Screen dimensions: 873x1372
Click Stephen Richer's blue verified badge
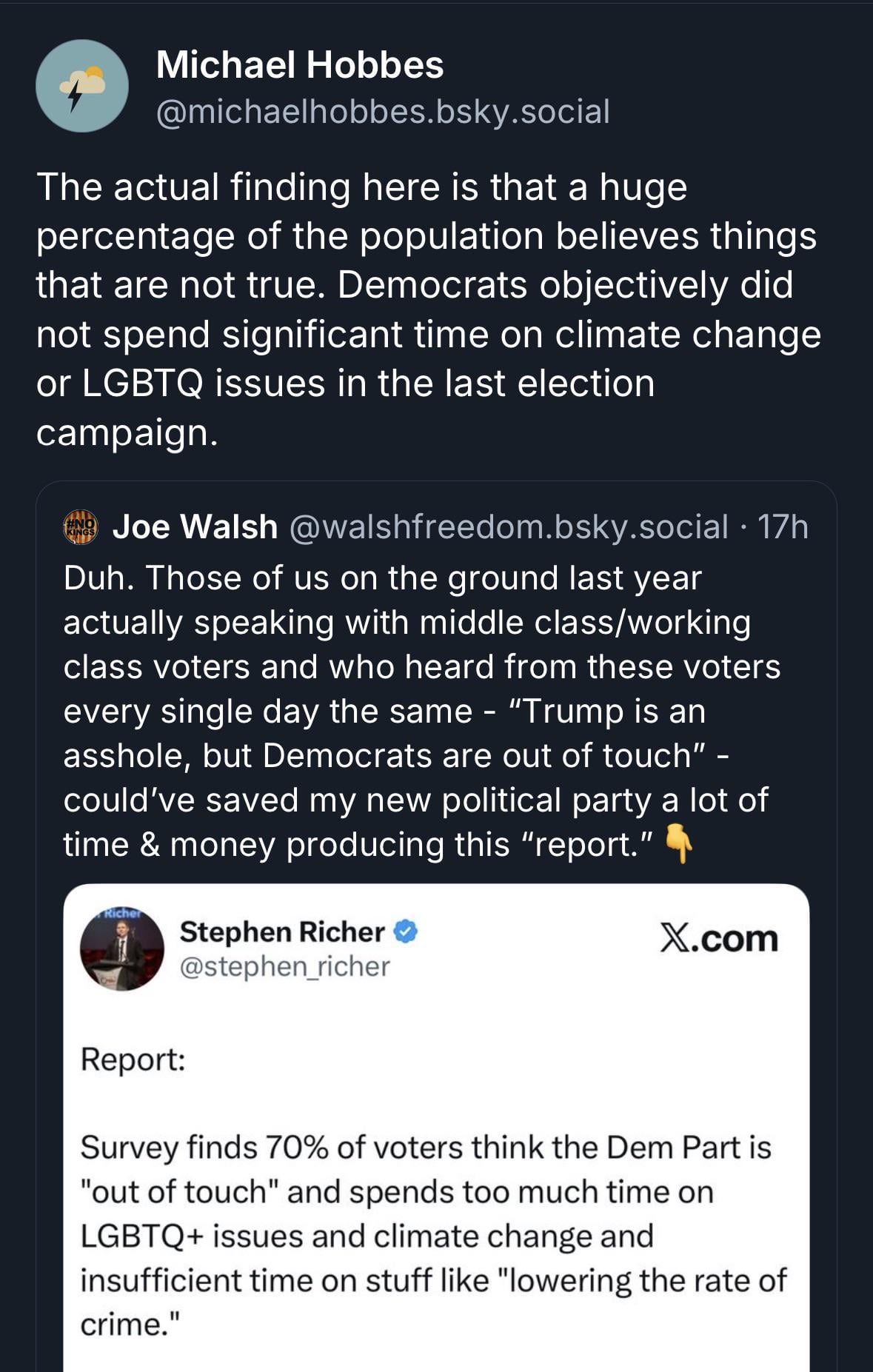406,931
